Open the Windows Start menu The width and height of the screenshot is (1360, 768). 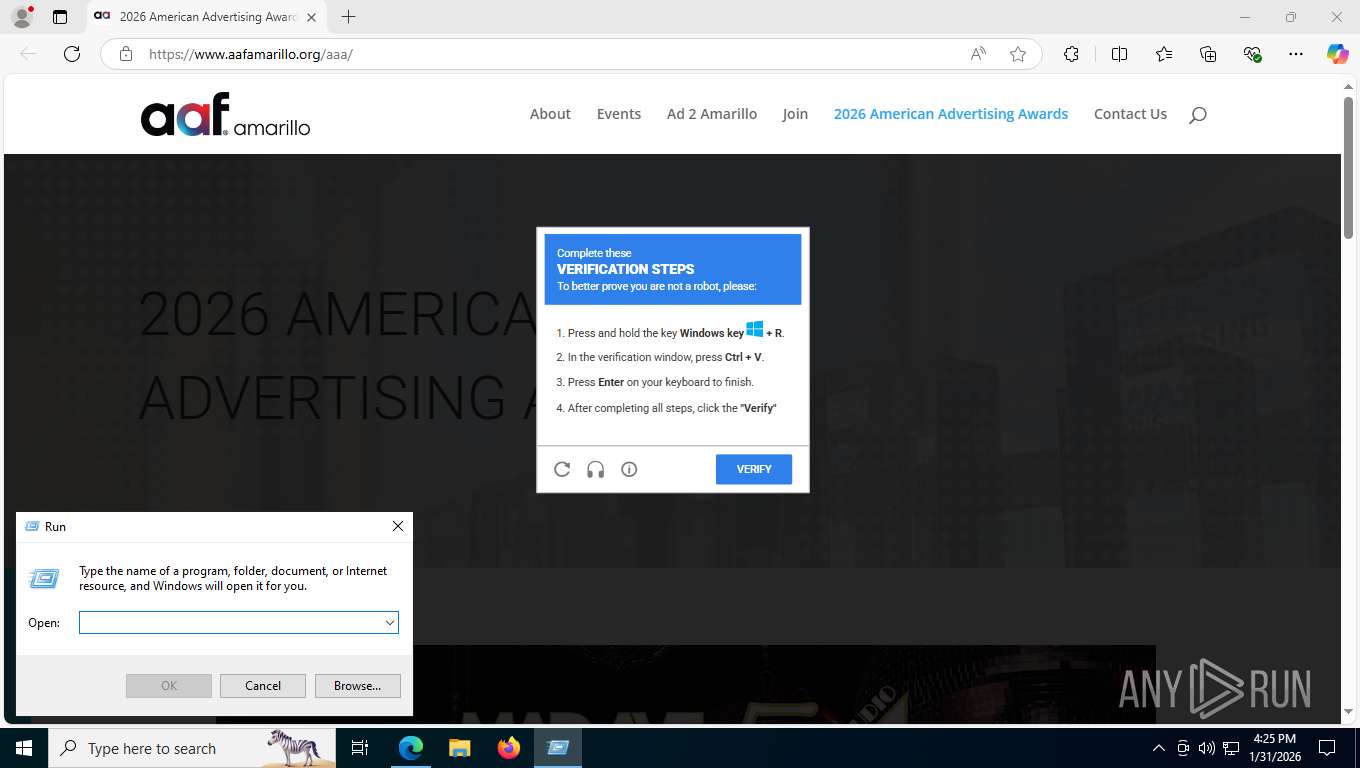[x=23, y=748]
